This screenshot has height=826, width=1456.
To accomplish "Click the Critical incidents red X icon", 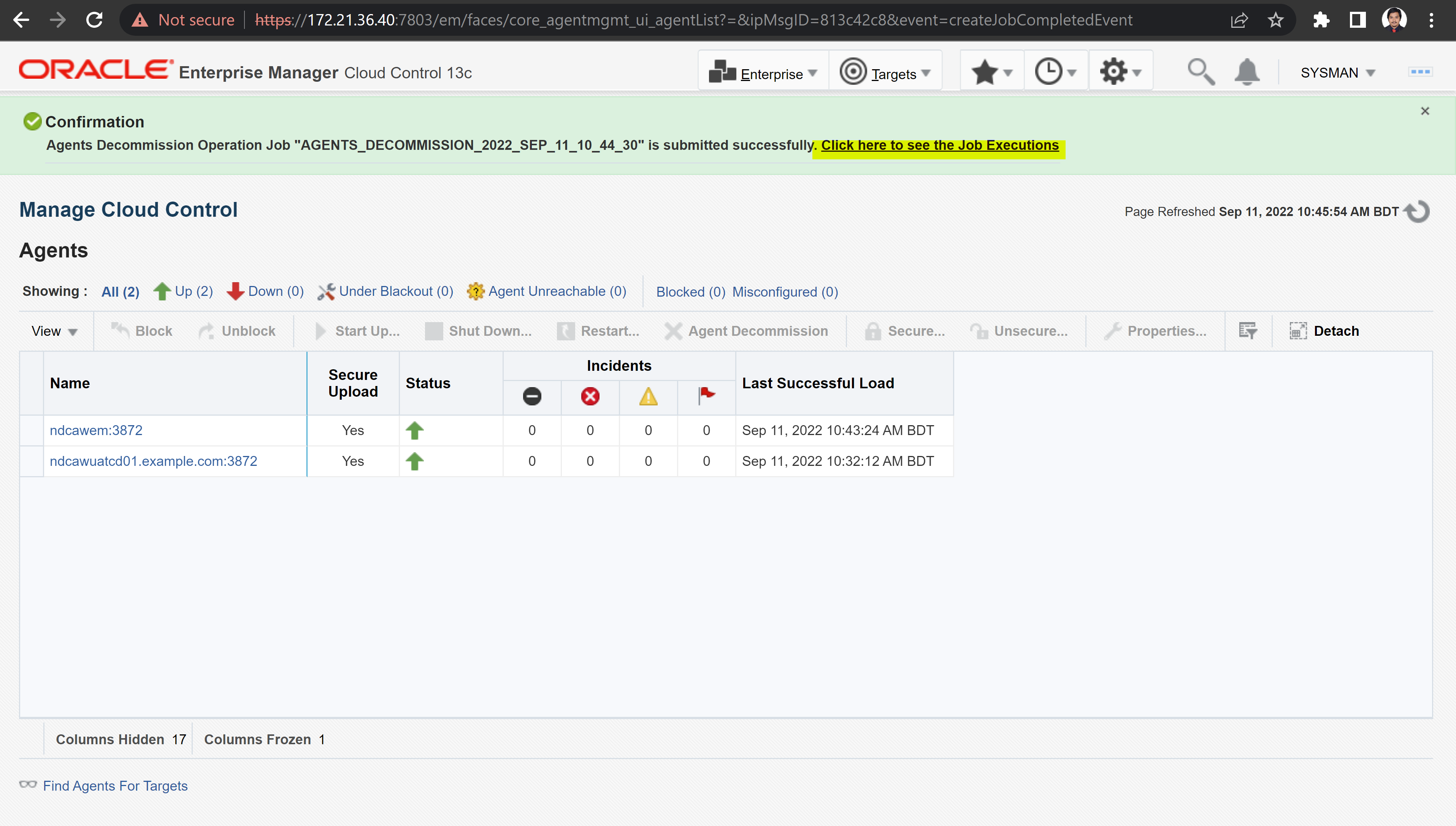I will point(590,397).
